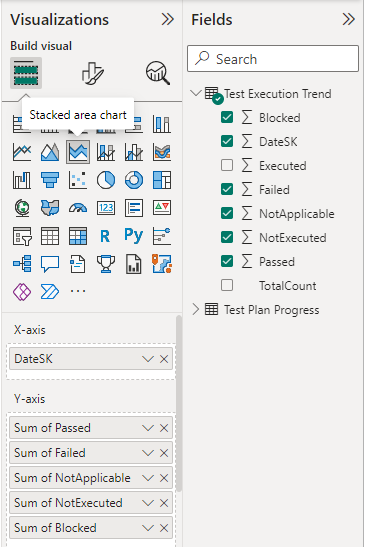The width and height of the screenshot is (365, 548).
Task: Select the Python visual
Action: tap(134, 236)
